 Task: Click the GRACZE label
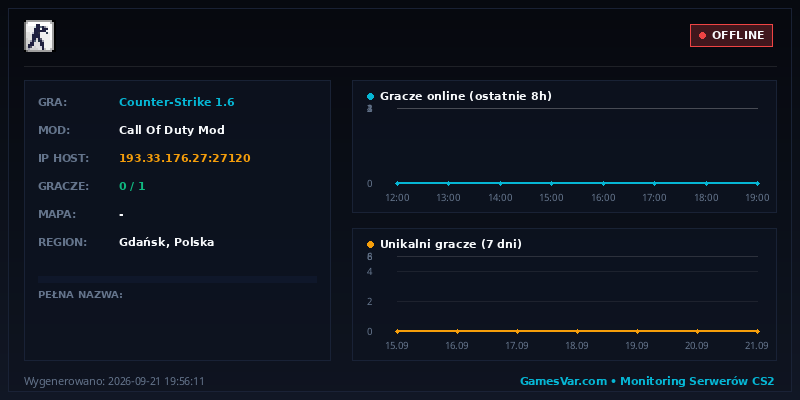[x=63, y=186]
